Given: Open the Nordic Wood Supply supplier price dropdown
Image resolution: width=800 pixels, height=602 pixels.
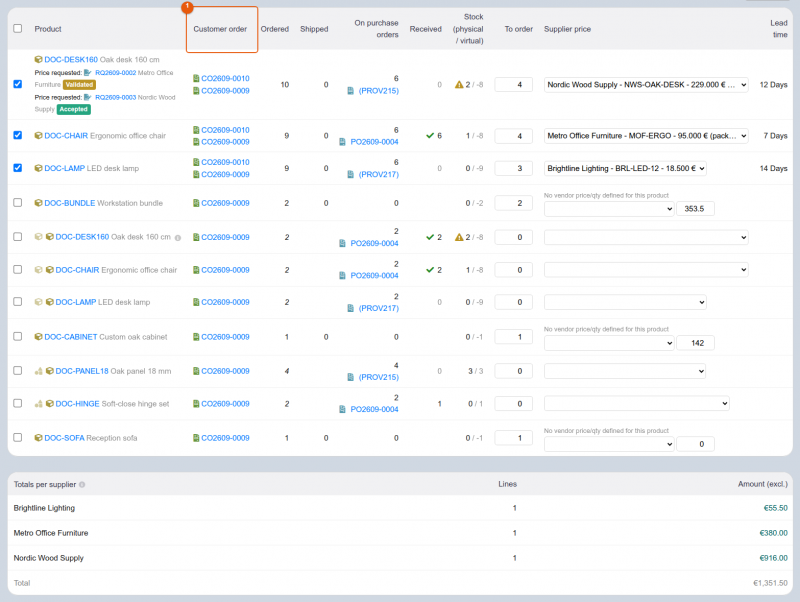Looking at the screenshot, I should [646, 85].
